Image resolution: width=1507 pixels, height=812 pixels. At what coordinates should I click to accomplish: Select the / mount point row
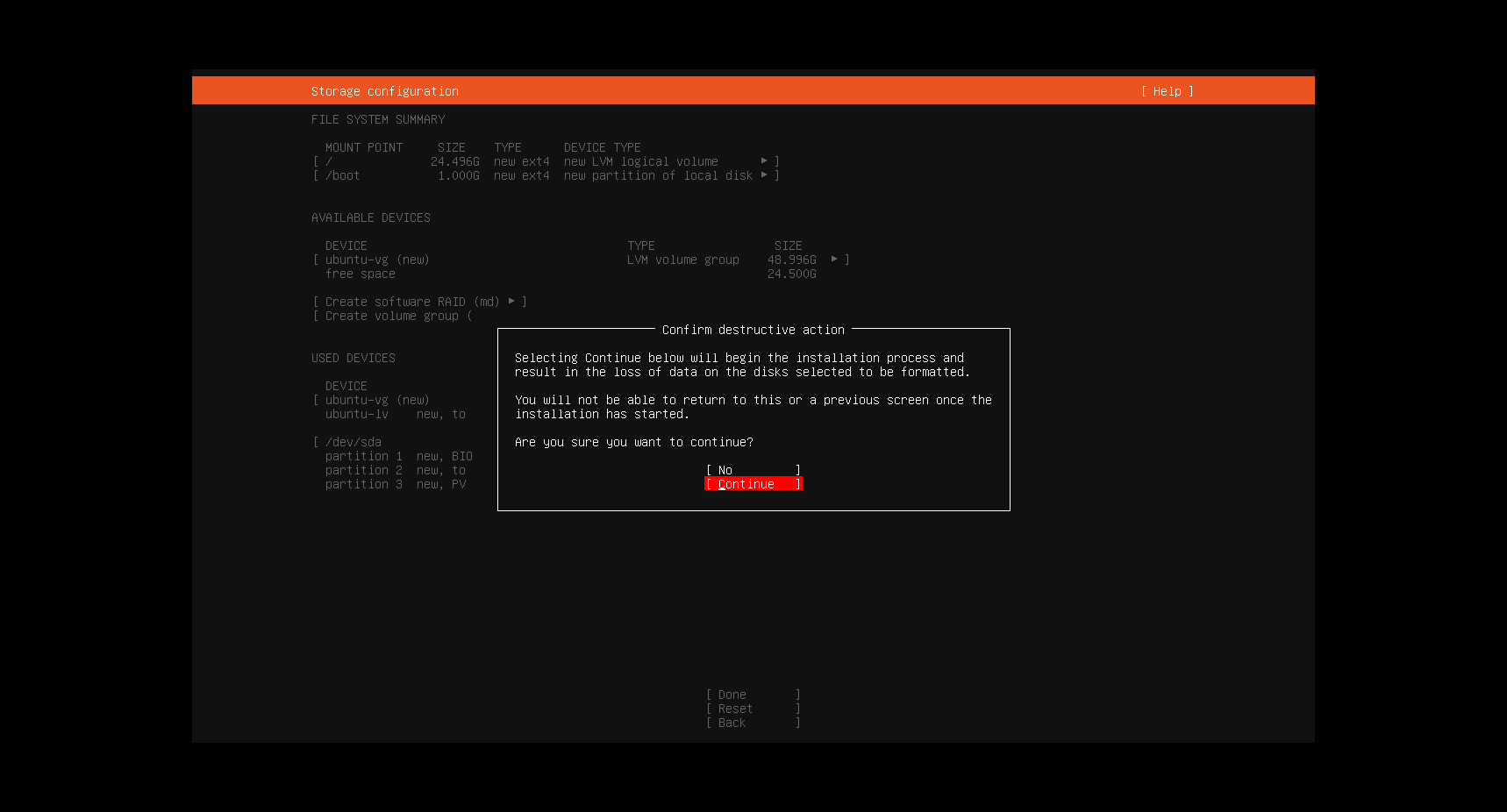[546, 161]
